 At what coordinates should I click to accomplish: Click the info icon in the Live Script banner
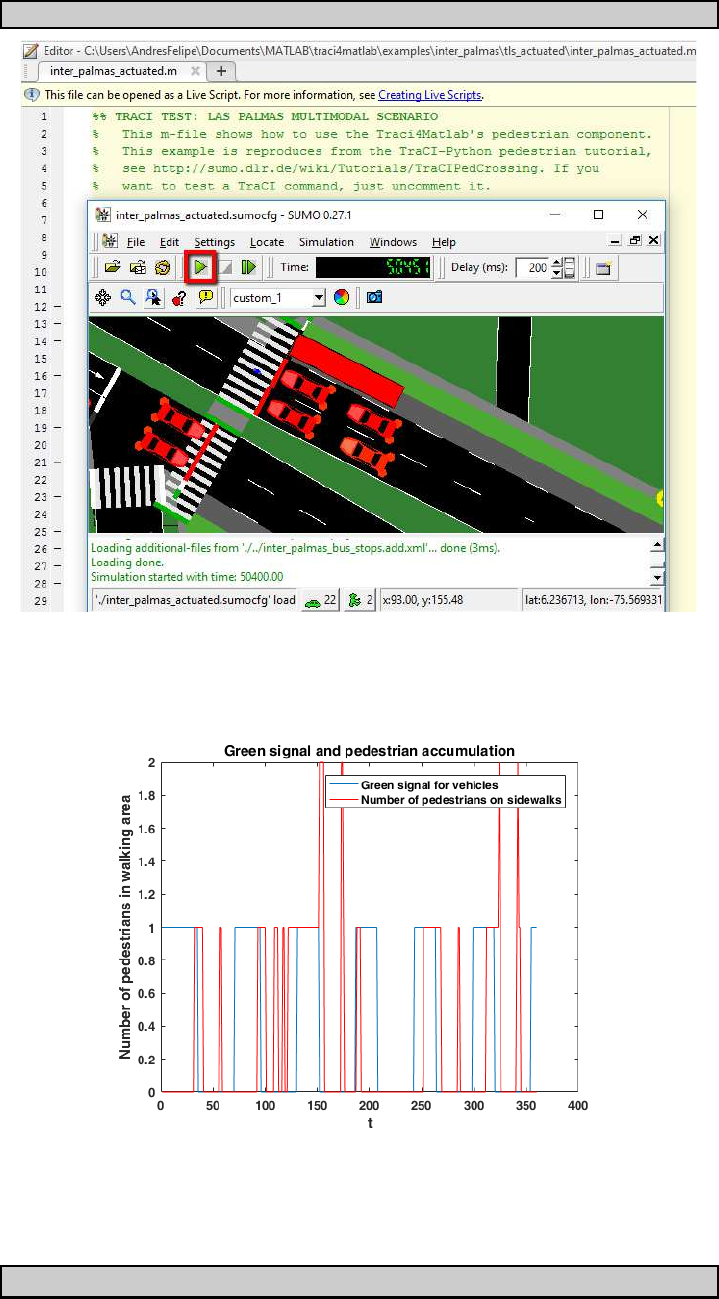point(30,95)
